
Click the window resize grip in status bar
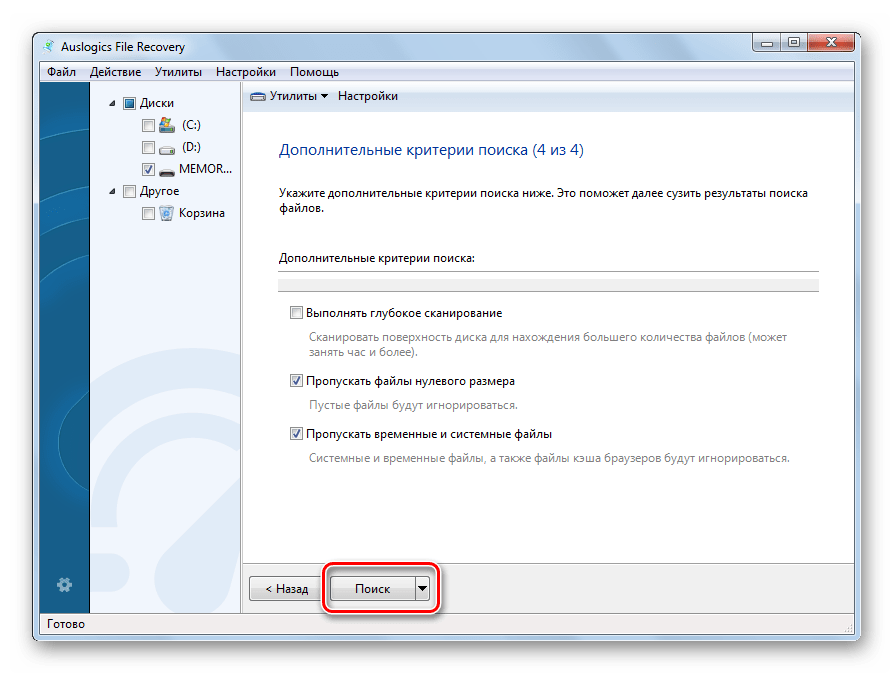(x=848, y=627)
